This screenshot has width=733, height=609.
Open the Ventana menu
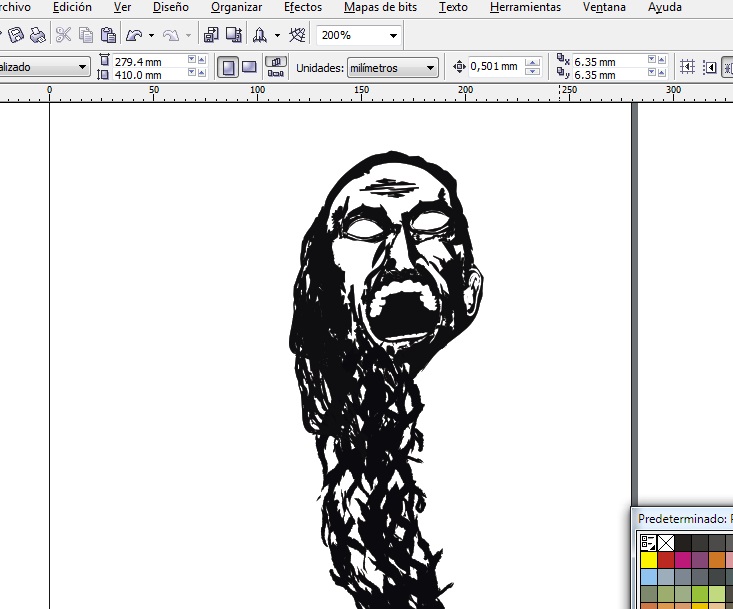tap(604, 7)
